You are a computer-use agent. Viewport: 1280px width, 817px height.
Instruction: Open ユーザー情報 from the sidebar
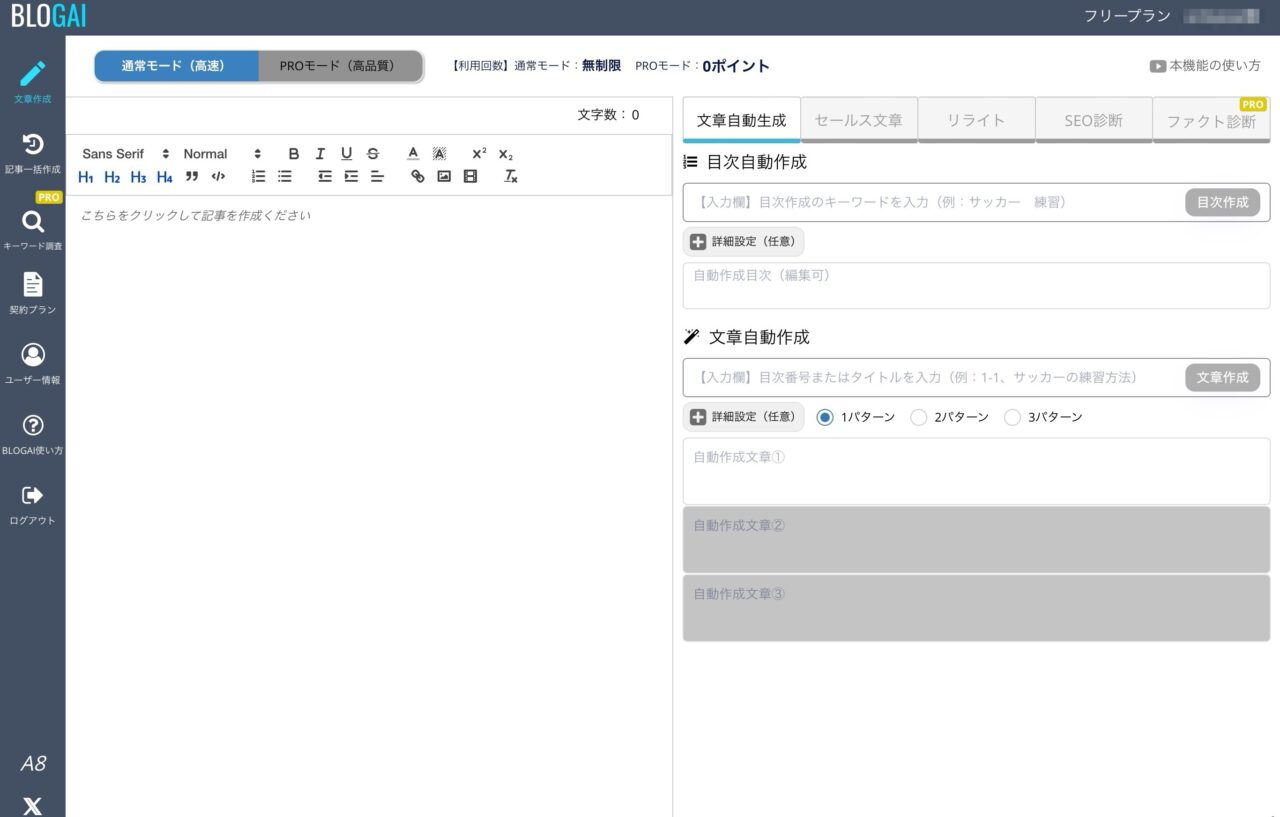pos(33,361)
